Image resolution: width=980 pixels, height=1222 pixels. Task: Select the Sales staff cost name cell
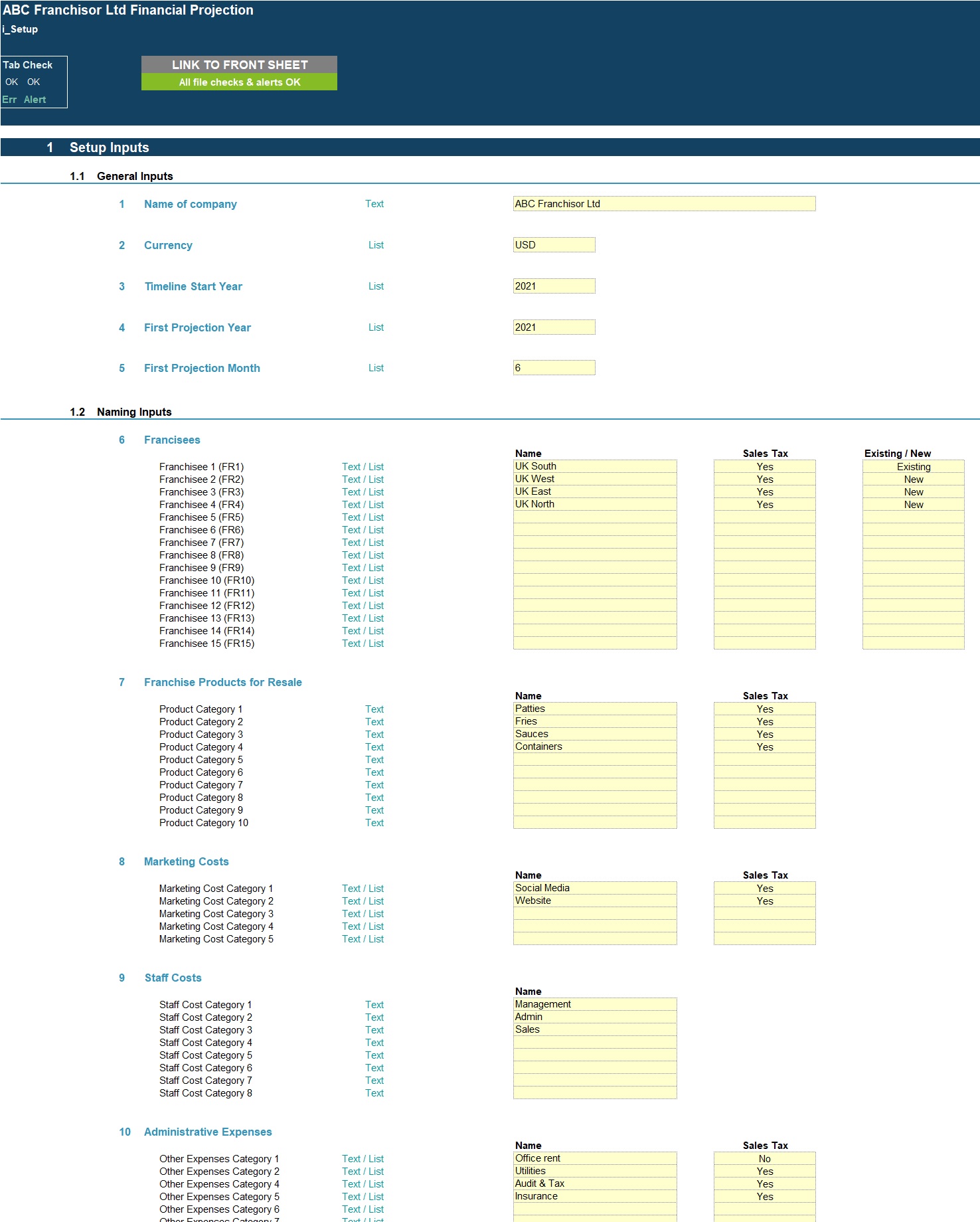click(x=595, y=1029)
